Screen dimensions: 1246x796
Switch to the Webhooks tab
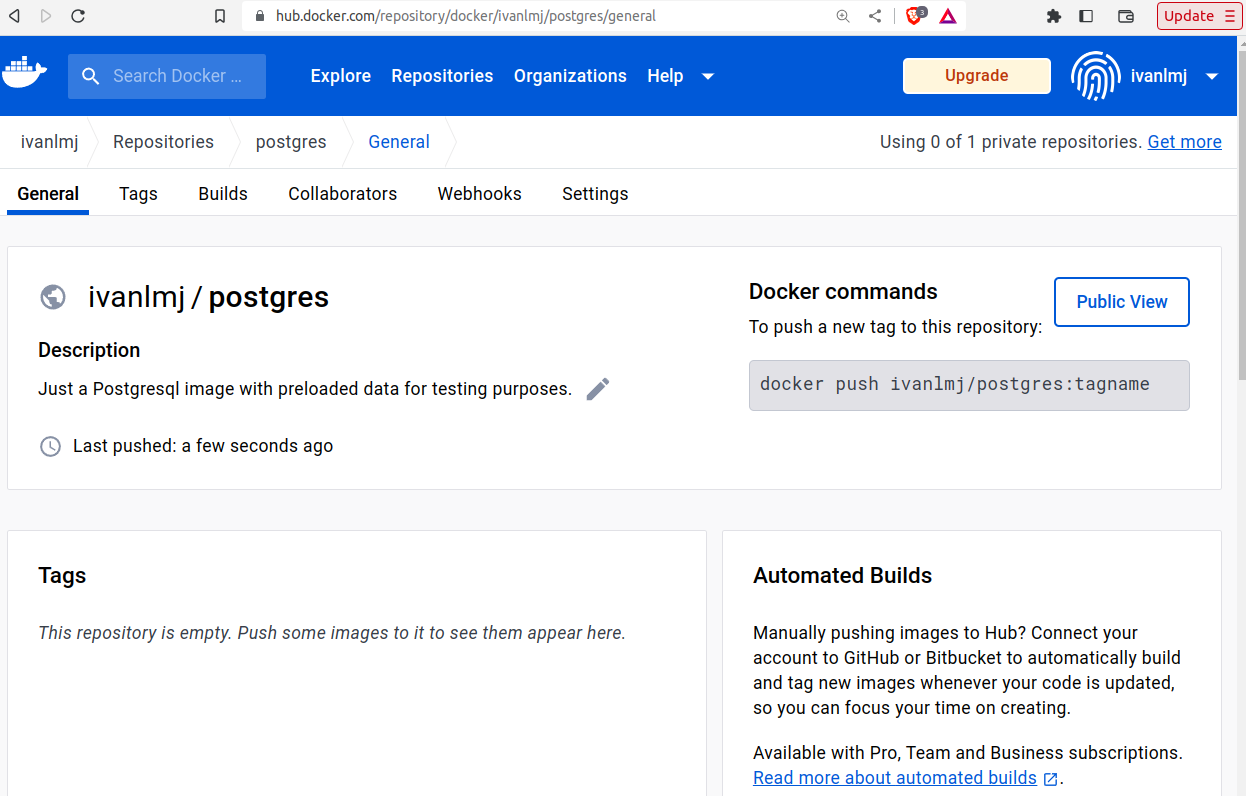coord(480,194)
